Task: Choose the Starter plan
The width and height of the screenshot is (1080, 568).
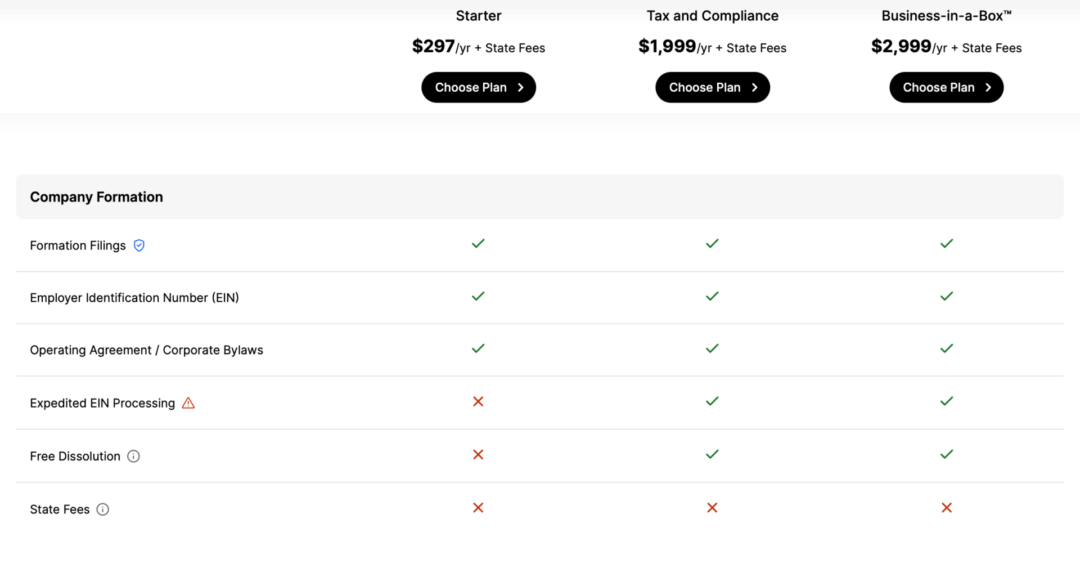Action: [478, 87]
